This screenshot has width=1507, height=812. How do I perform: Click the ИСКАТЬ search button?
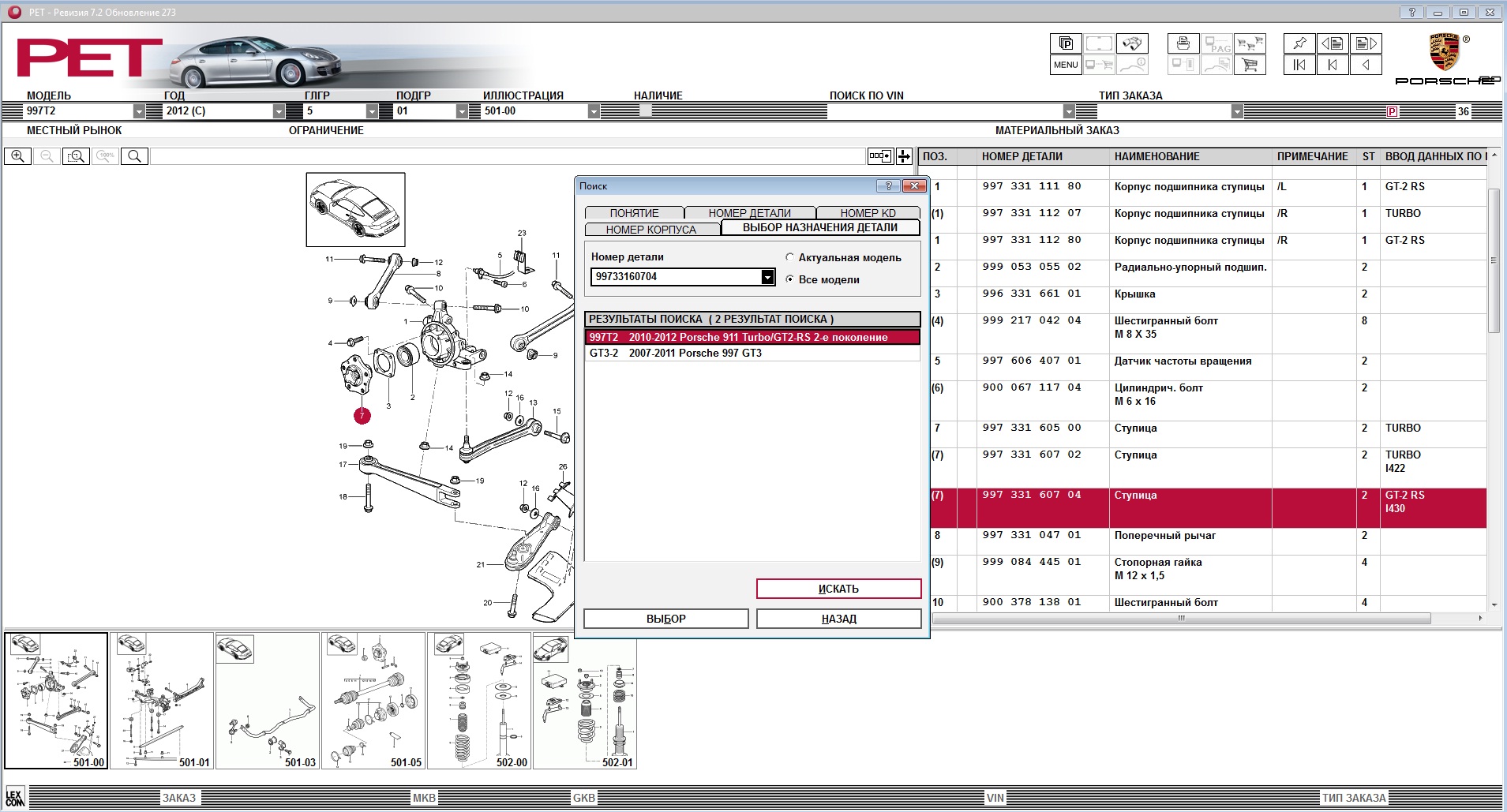pyautogui.click(x=838, y=589)
